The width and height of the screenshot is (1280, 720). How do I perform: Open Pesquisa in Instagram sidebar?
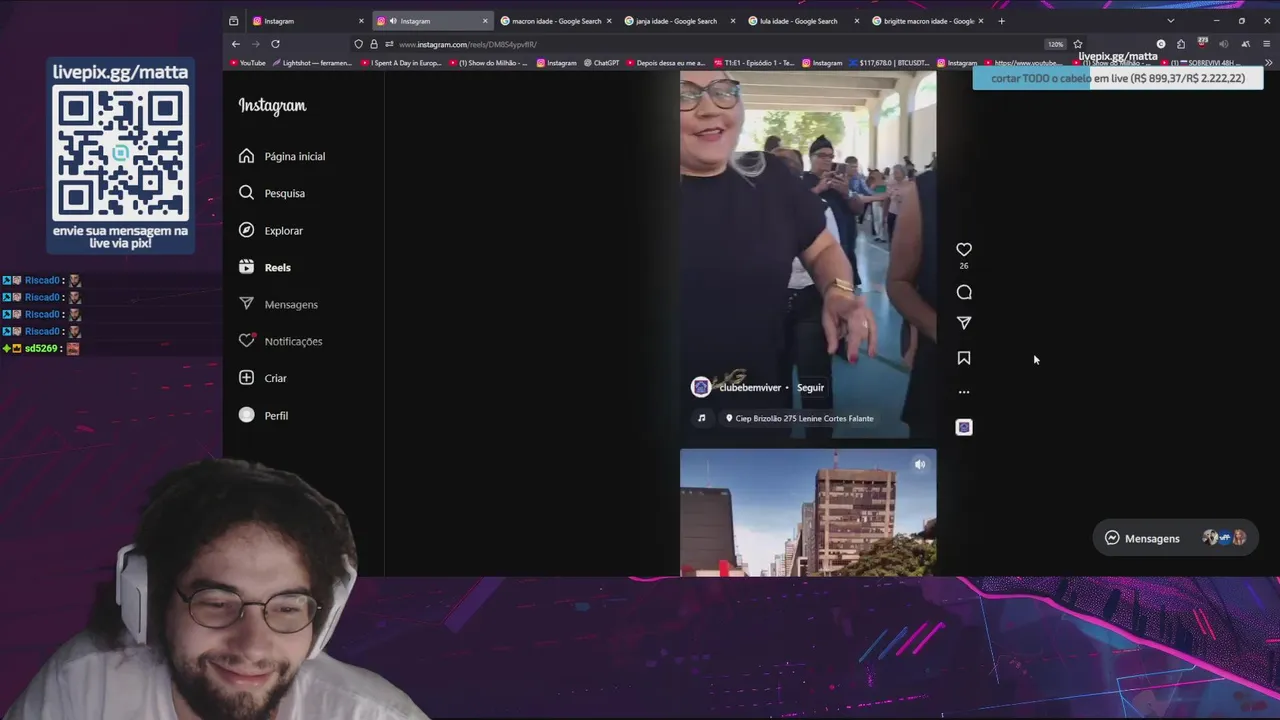[x=272, y=193]
